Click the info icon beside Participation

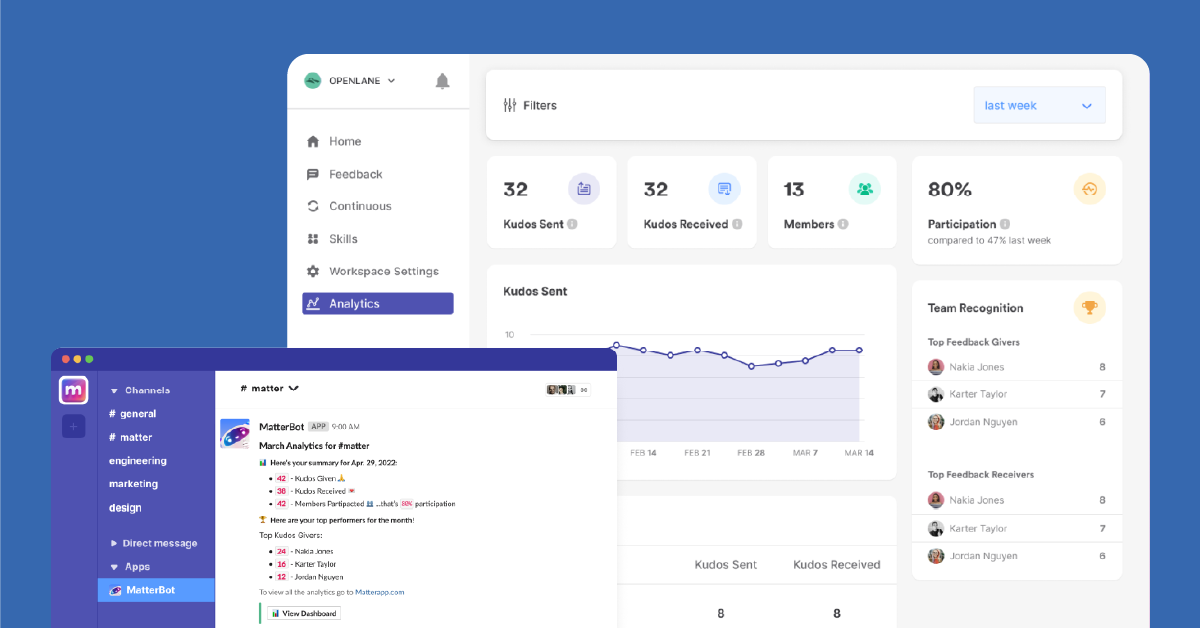point(1005,225)
